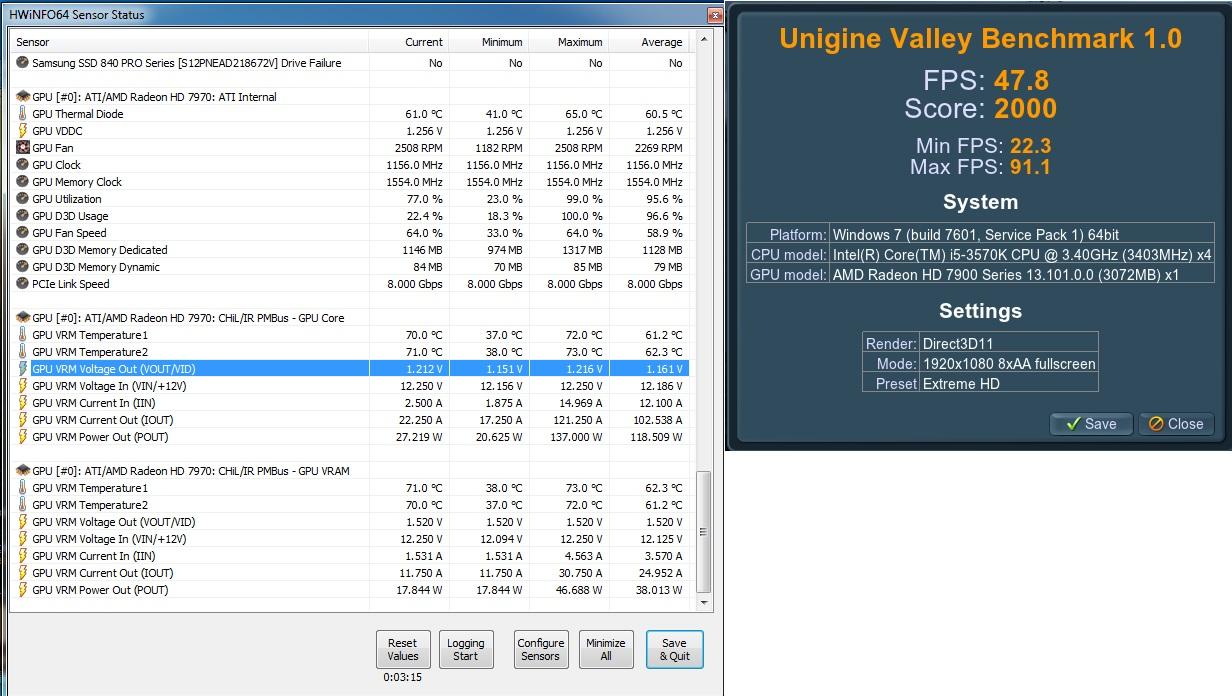Click the chip icon beside GPU ATI Internal header
1232x696 pixels.
click(x=23, y=97)
